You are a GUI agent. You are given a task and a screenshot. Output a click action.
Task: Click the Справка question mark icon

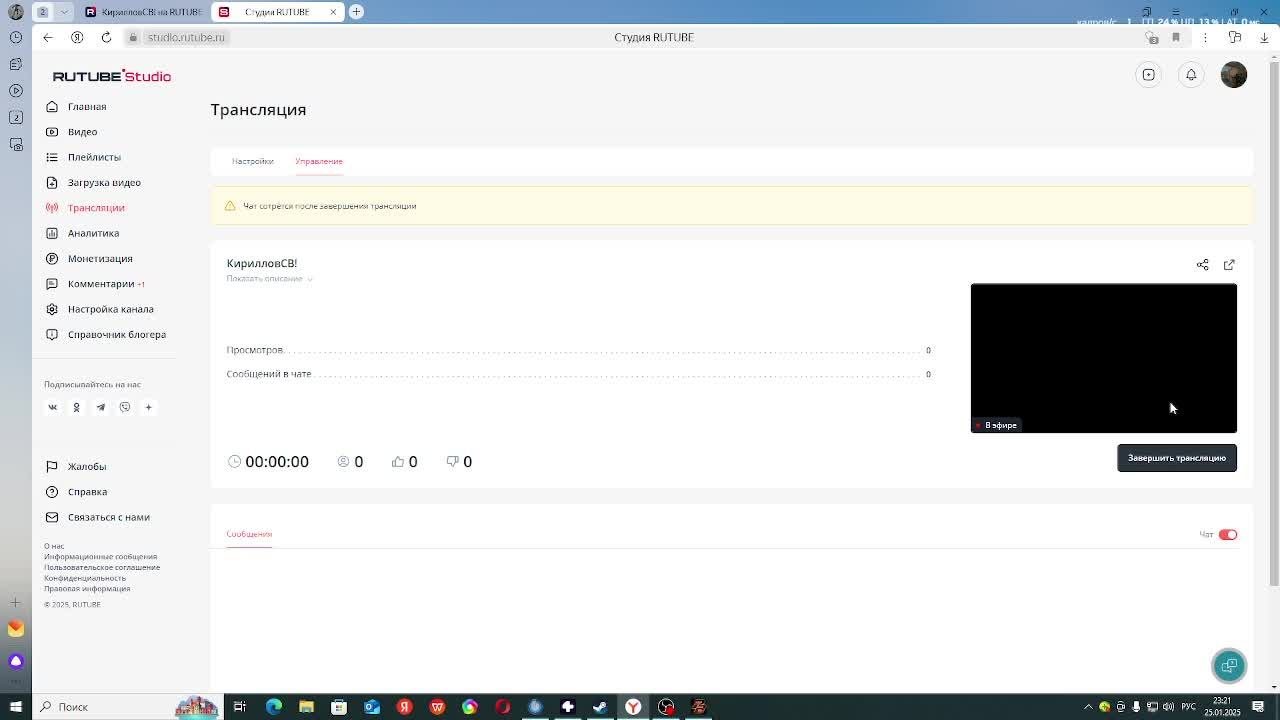click(52, 492)
